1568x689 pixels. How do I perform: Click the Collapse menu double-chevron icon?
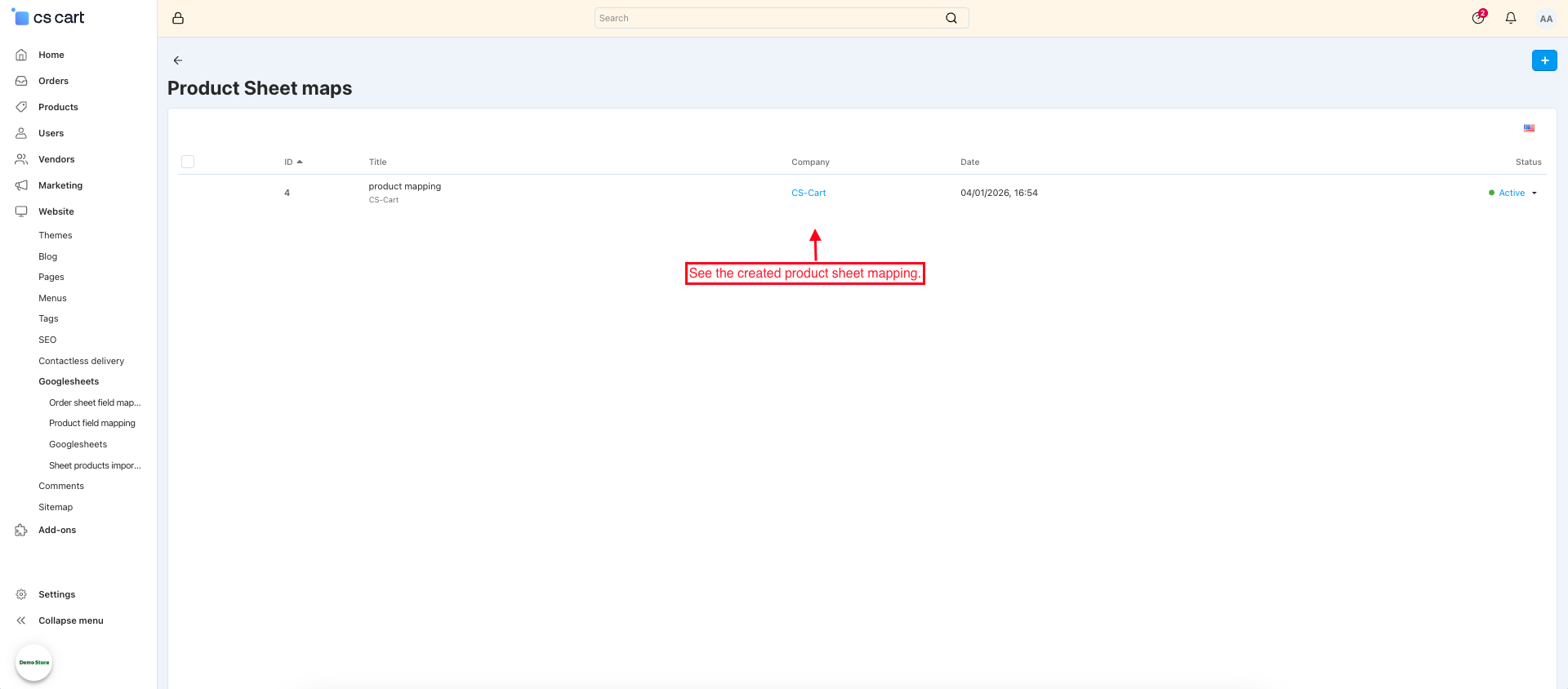tap(21, 620)
